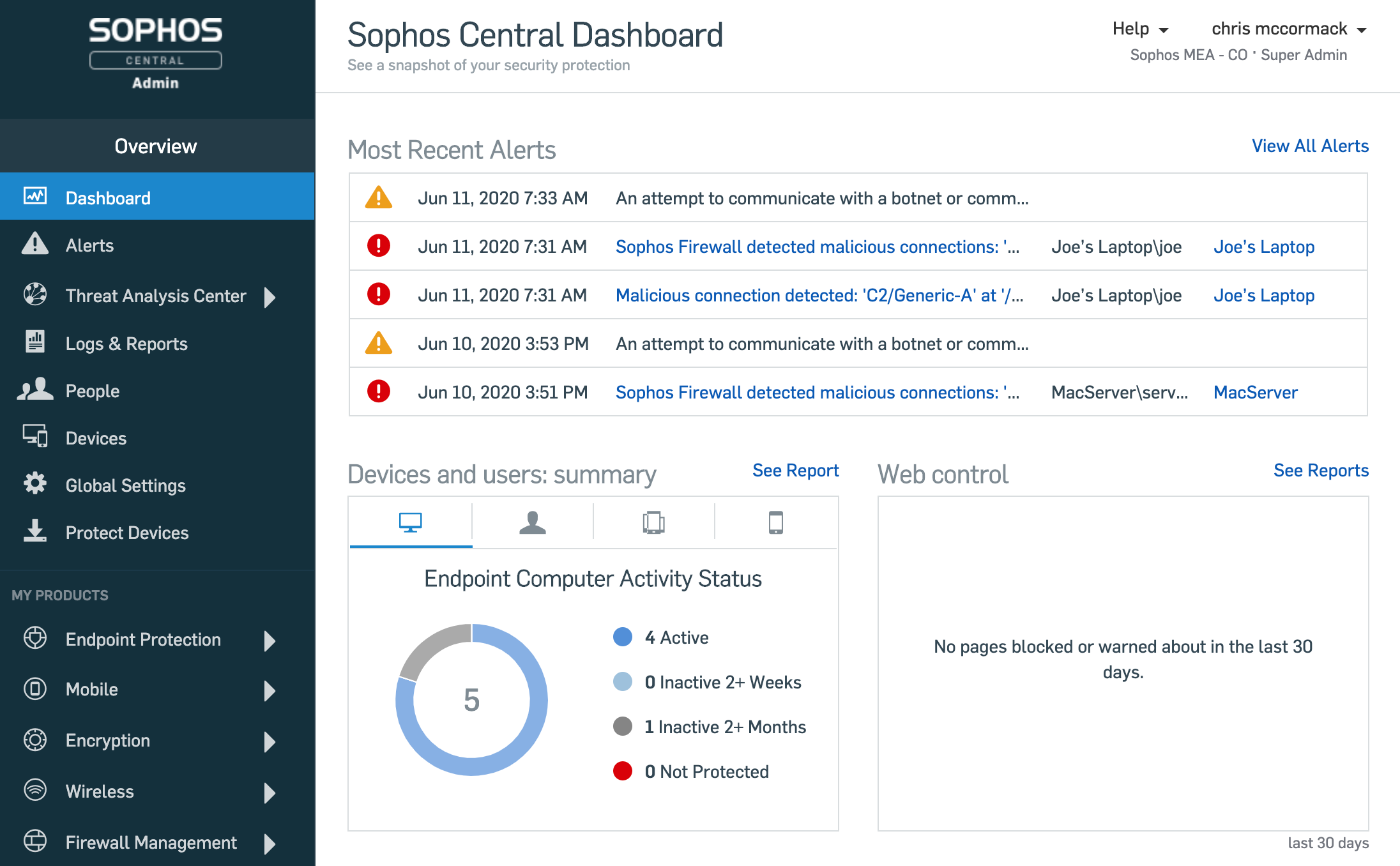1400x866 pixels.
Task: Expand the Encryption product arrow
Action: click(270, 741)
